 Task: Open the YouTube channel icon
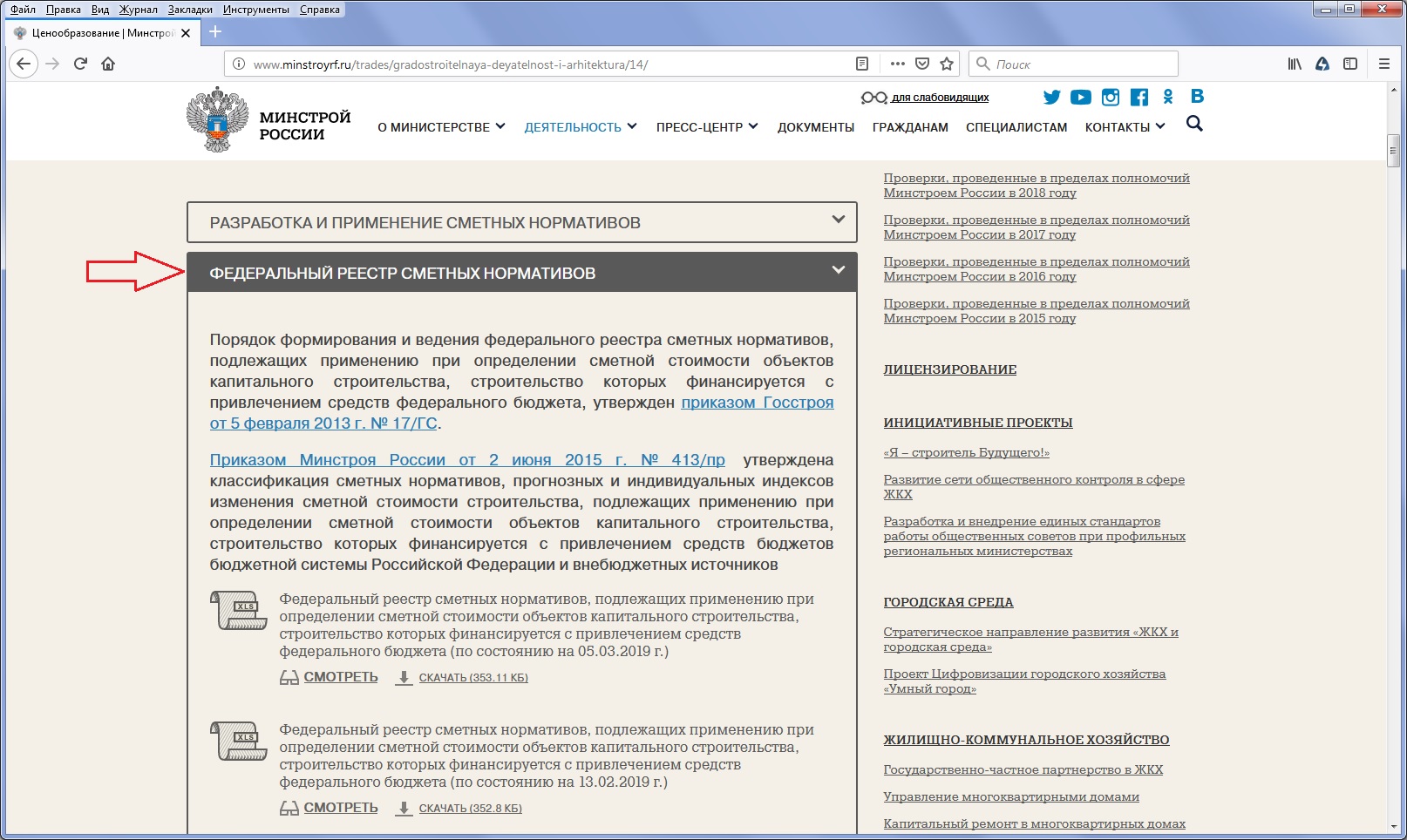click(1080, 97)
